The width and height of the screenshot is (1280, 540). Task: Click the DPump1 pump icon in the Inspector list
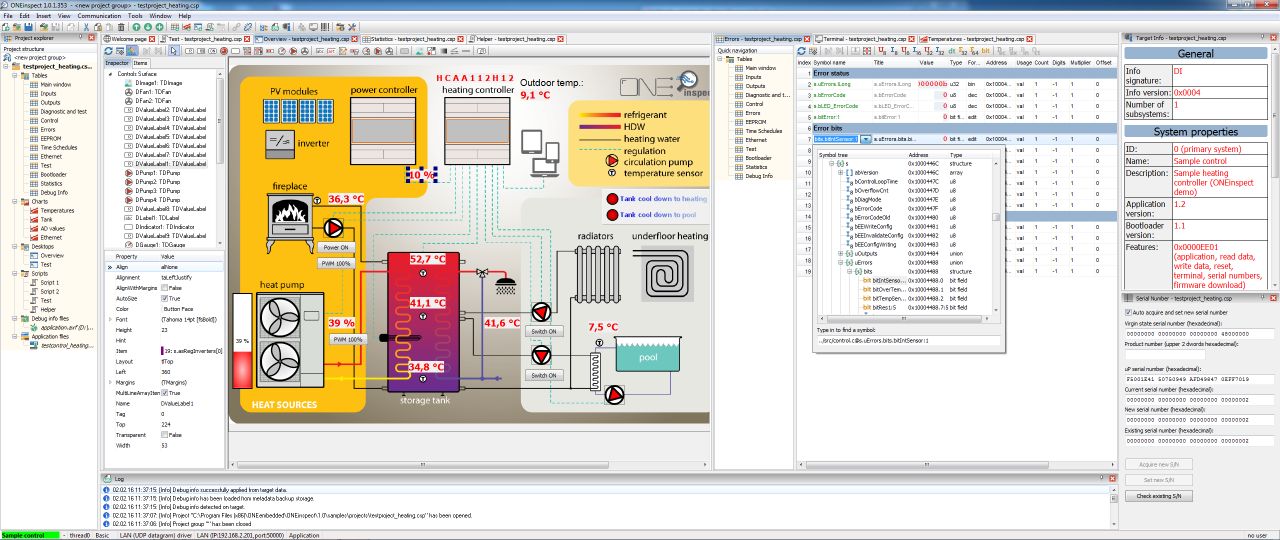pyautogui.click(x=129, y=173)
